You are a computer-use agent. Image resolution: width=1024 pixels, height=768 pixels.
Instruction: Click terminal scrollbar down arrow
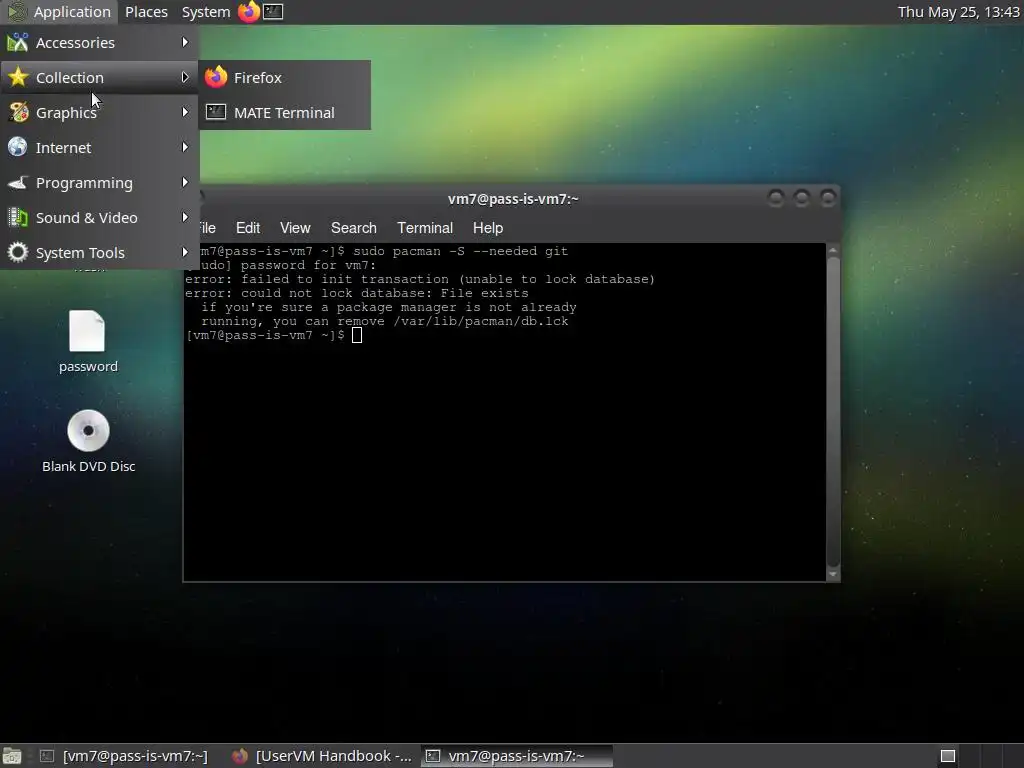[x=833, y=574]
